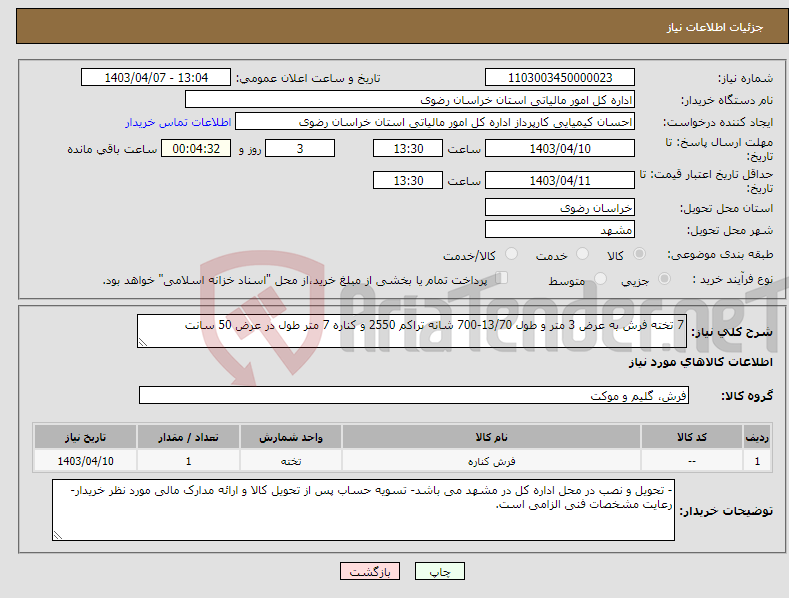Click the جزئیات اطلاعات نیاز page header

pyautogui.click(x=715, y=27)
